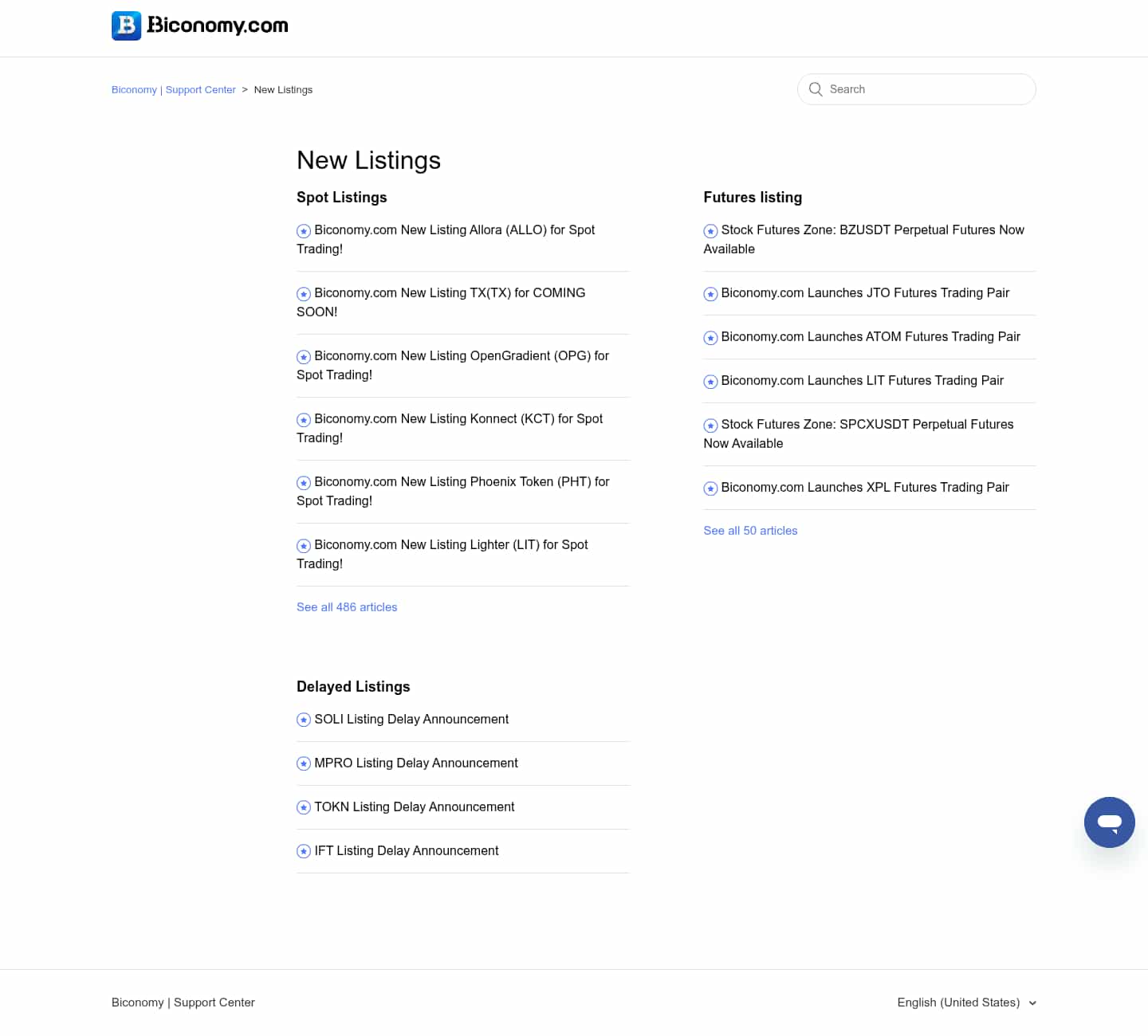Open the Futures listing section heading
Screen dimensions: 1148x1036
(x=753, y=198)
